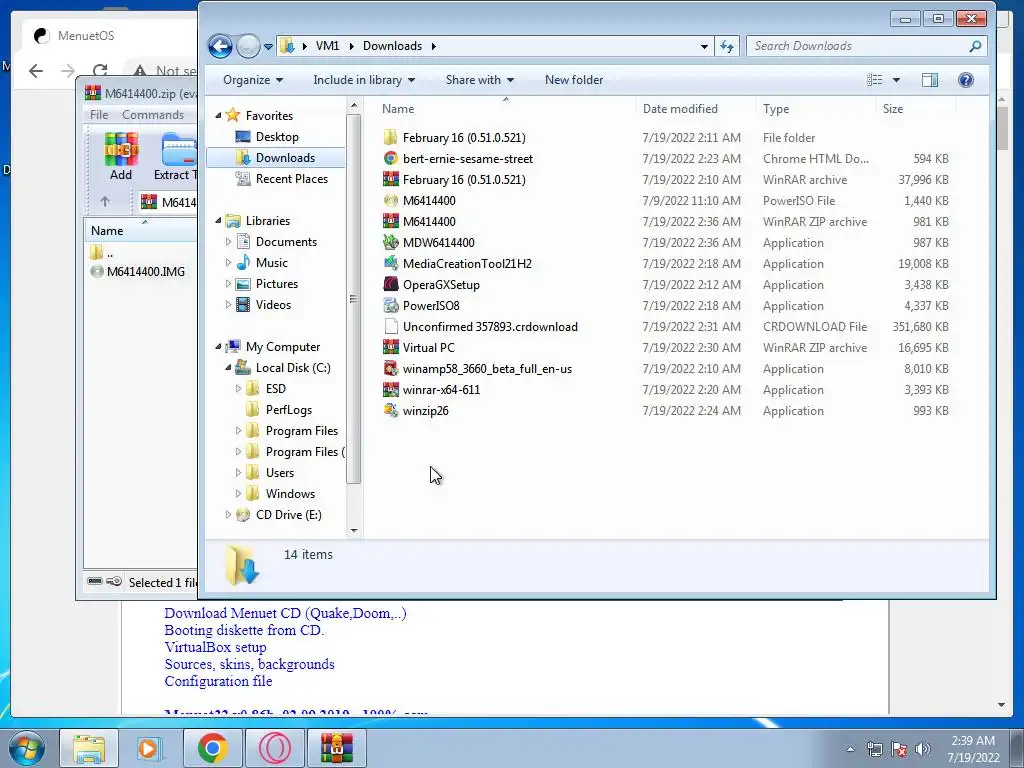The height and width of the screenshot is (768, 1024).
Task: Open Opera GX from the taskbar
Action: (275, 748)
